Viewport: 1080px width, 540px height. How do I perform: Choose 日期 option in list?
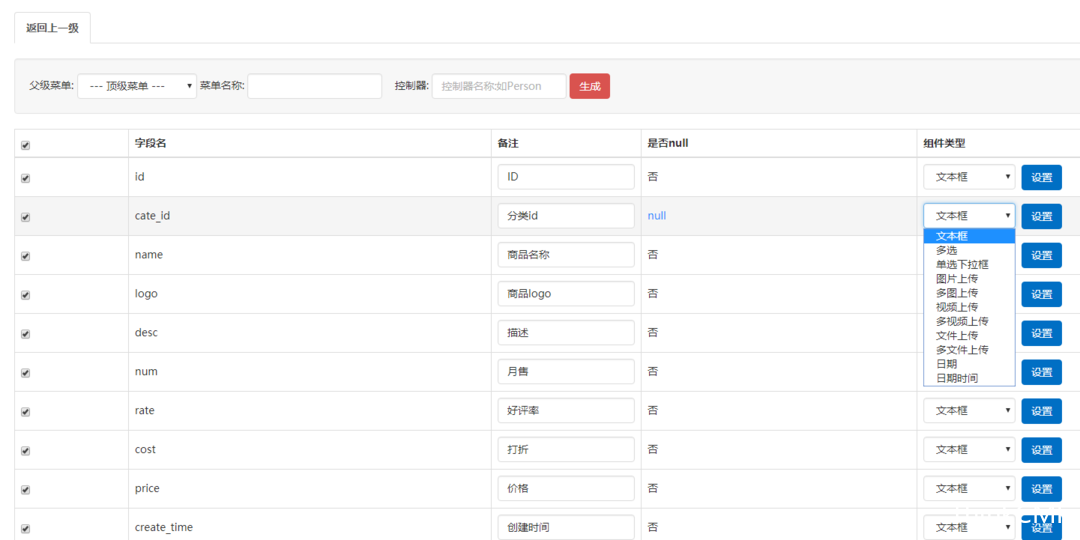click(969, 364)
